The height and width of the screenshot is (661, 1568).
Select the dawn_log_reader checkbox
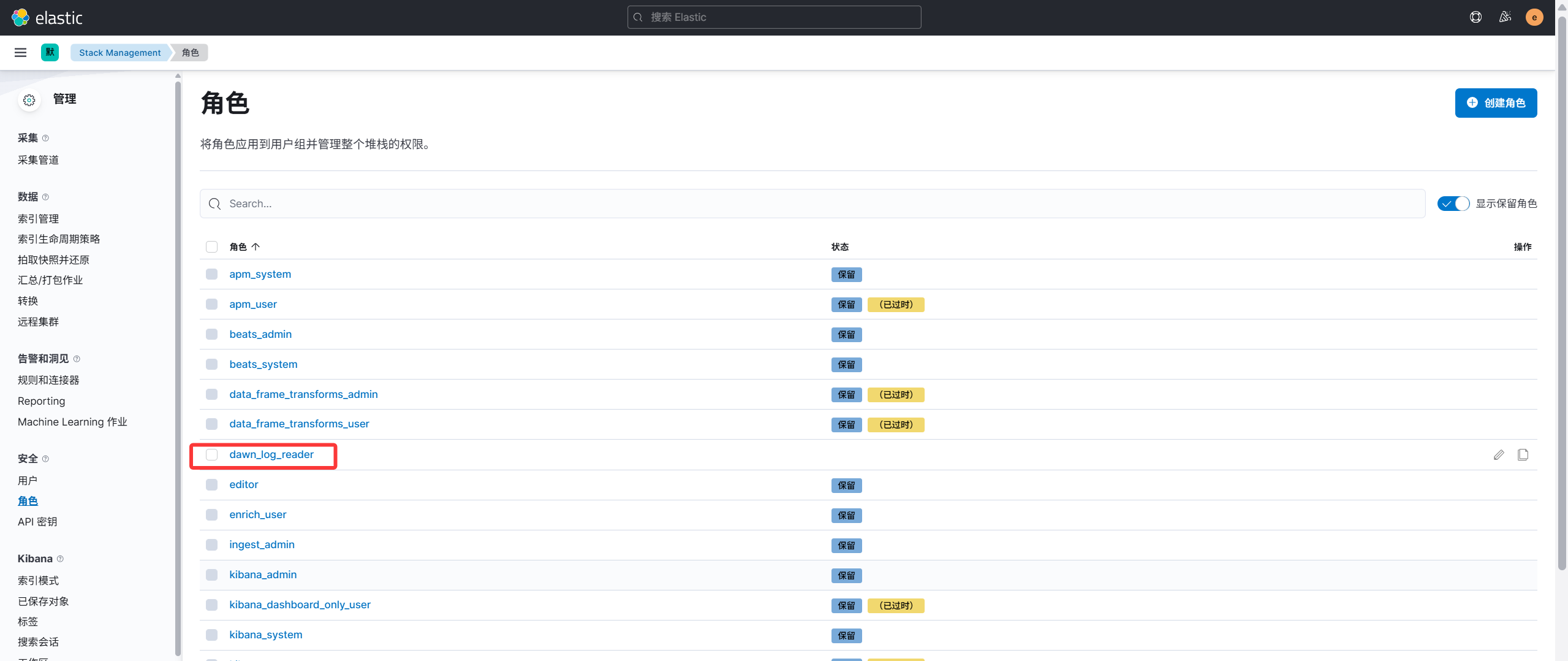211,455
